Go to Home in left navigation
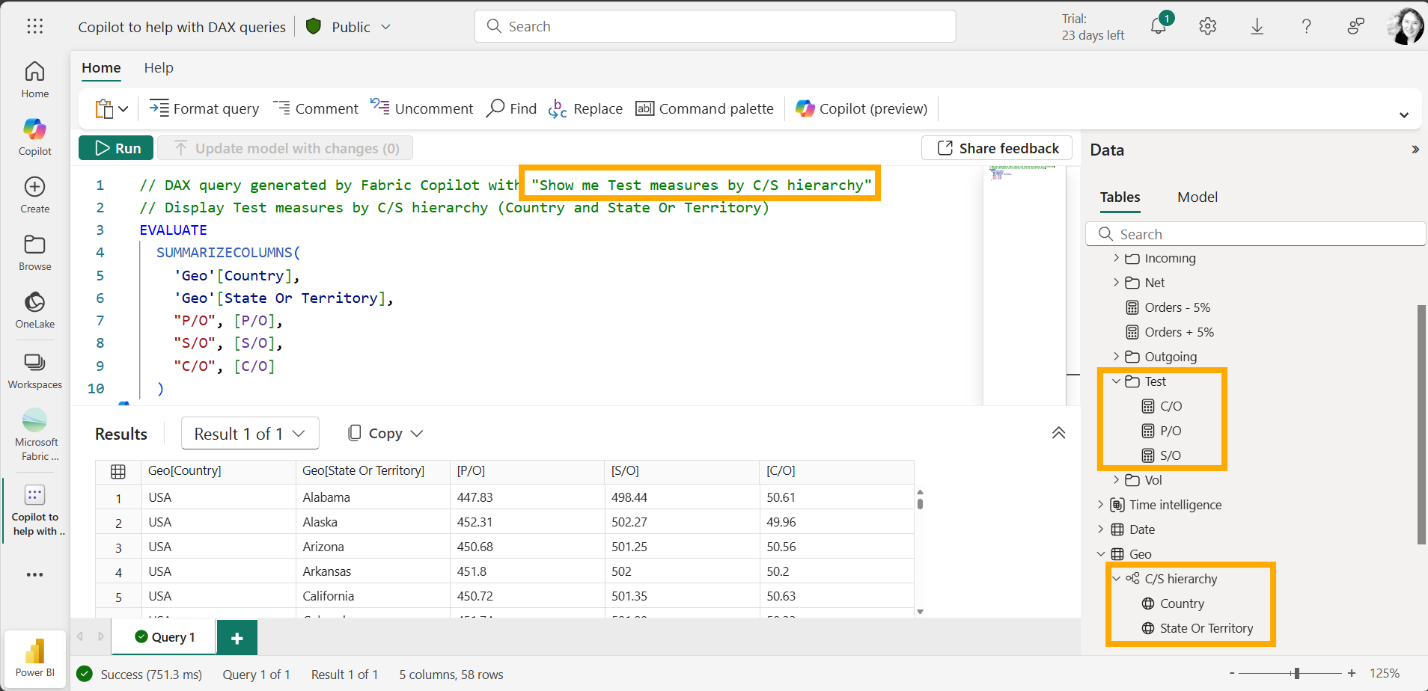Image resolution: width=1428 pixels, height=691 pixels. [35, 80]
